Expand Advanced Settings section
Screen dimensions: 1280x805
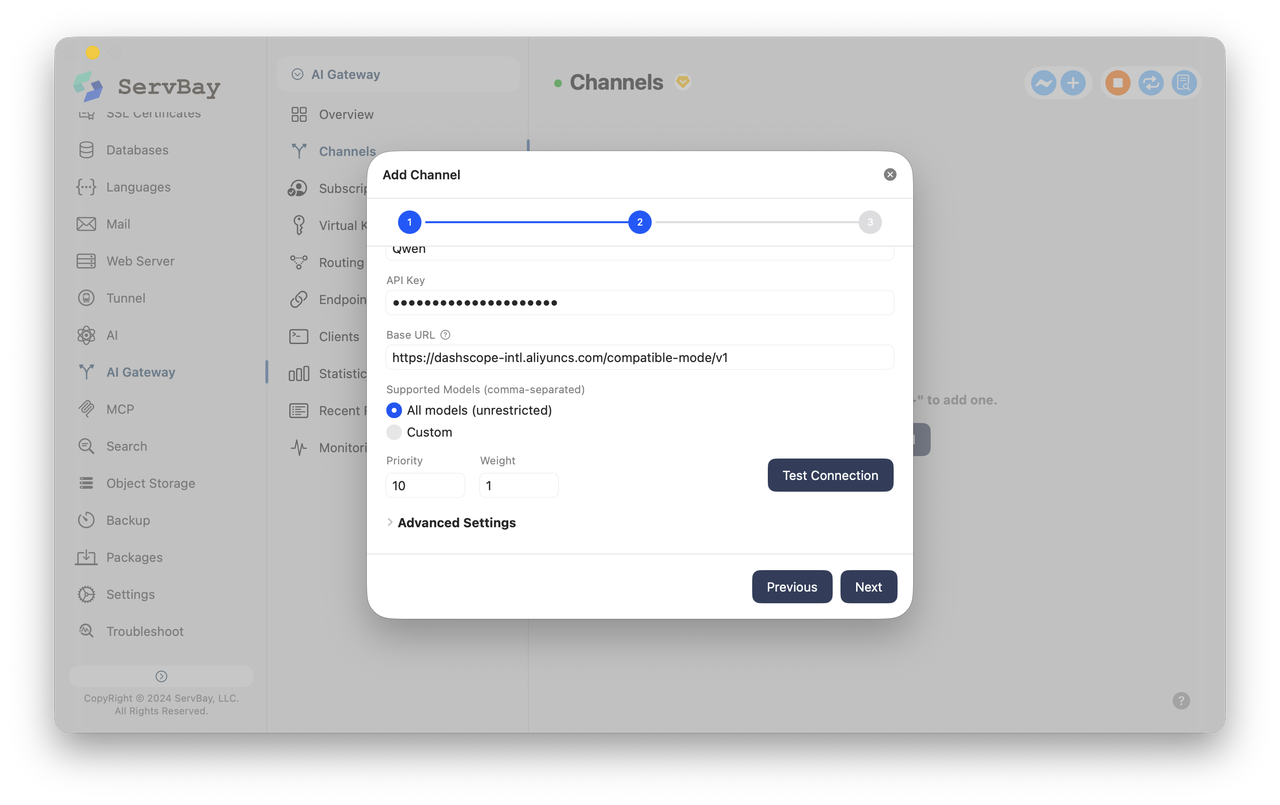pyautogui.click(x=451, y=522)
